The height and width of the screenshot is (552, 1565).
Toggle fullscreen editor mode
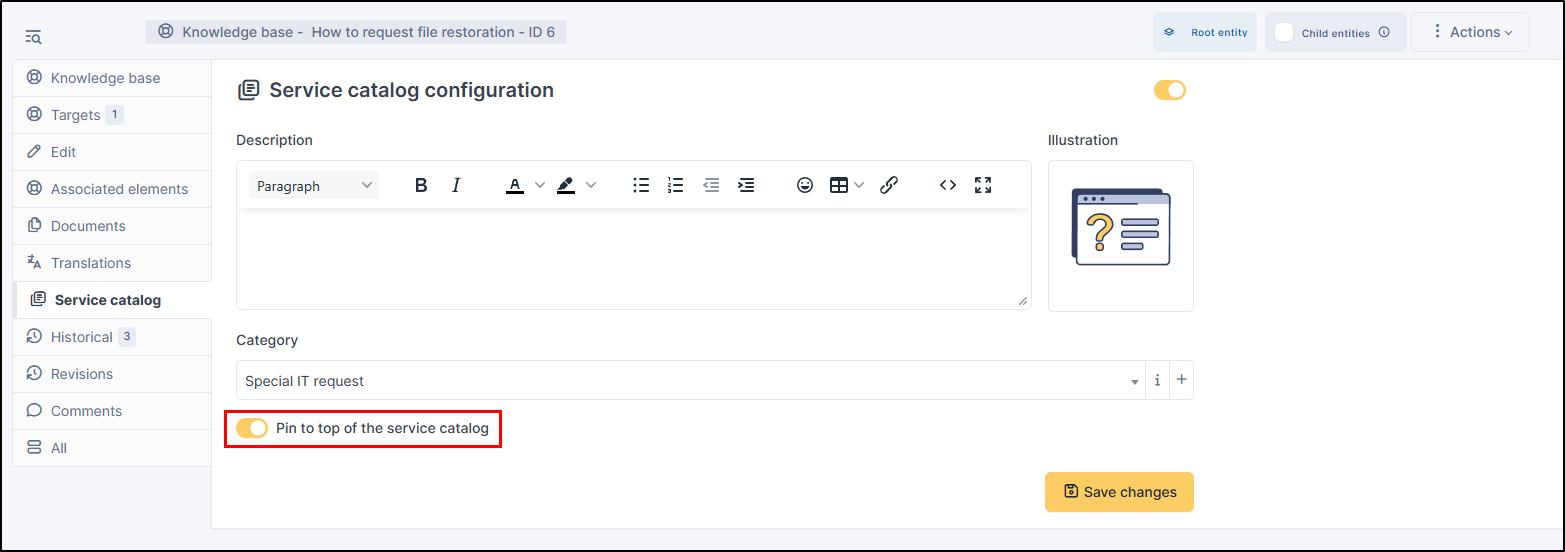[983, 185]
